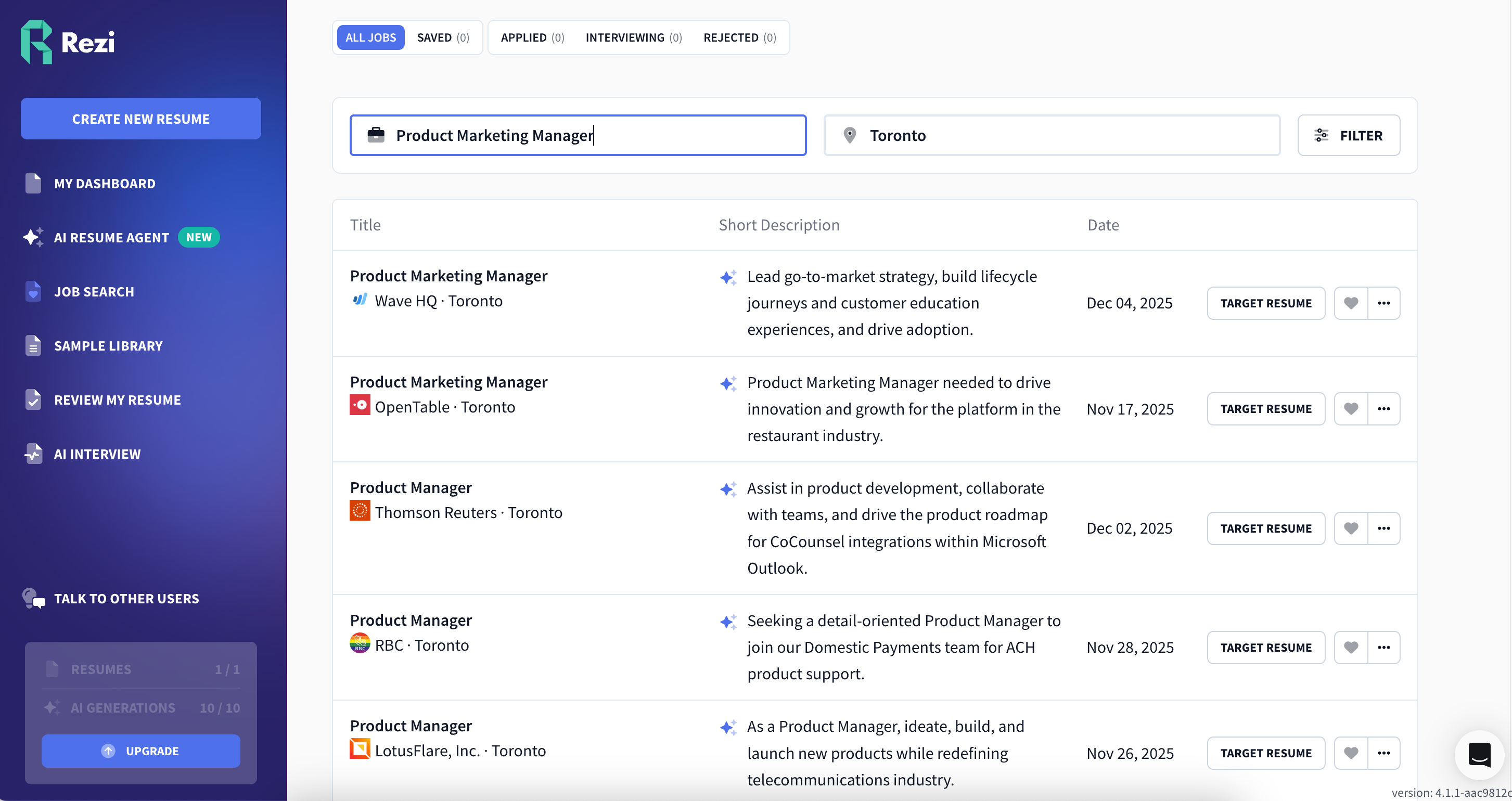Image resolution: width=1512 pixels, height=801 pixels.
Task: Click the Upgrade plan button
Action: pyautogui.click(x=141, y=751)
